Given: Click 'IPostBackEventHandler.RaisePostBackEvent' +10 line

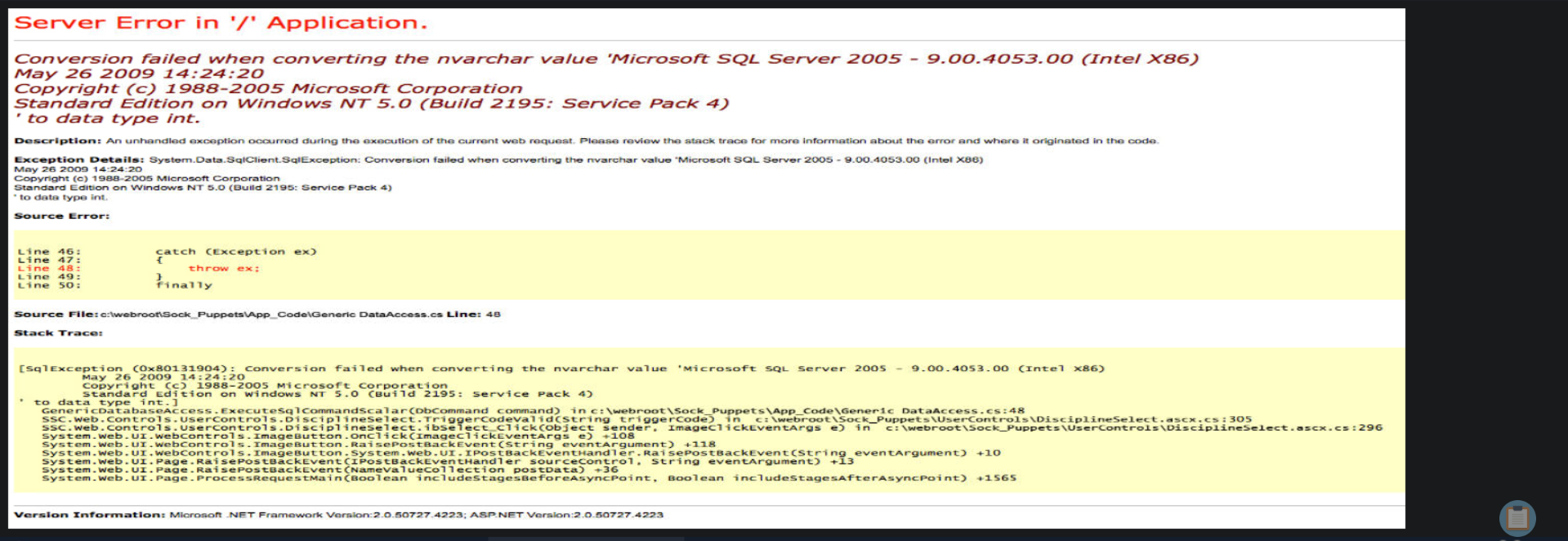Looking at the screenshot, I should pyautogui.click(x=521, y=453).
